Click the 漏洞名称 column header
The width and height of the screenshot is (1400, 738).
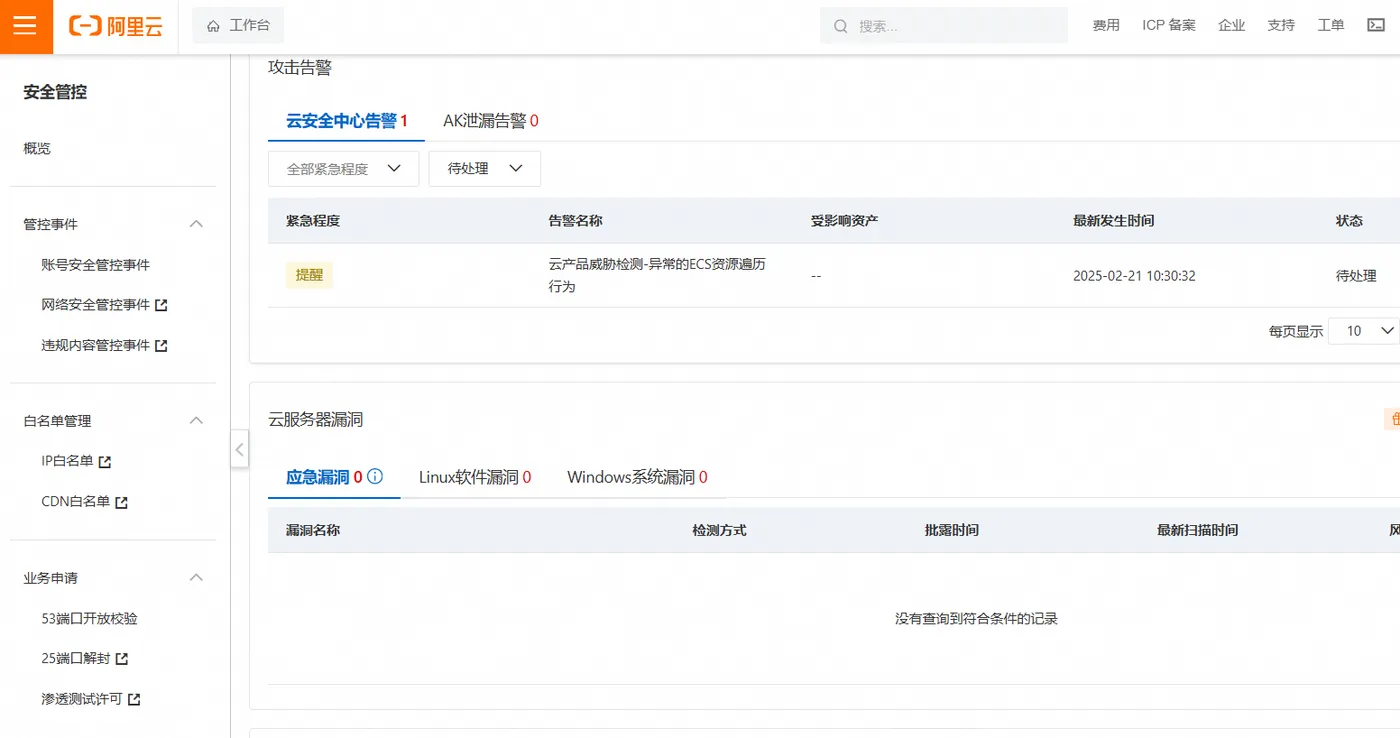313,530
